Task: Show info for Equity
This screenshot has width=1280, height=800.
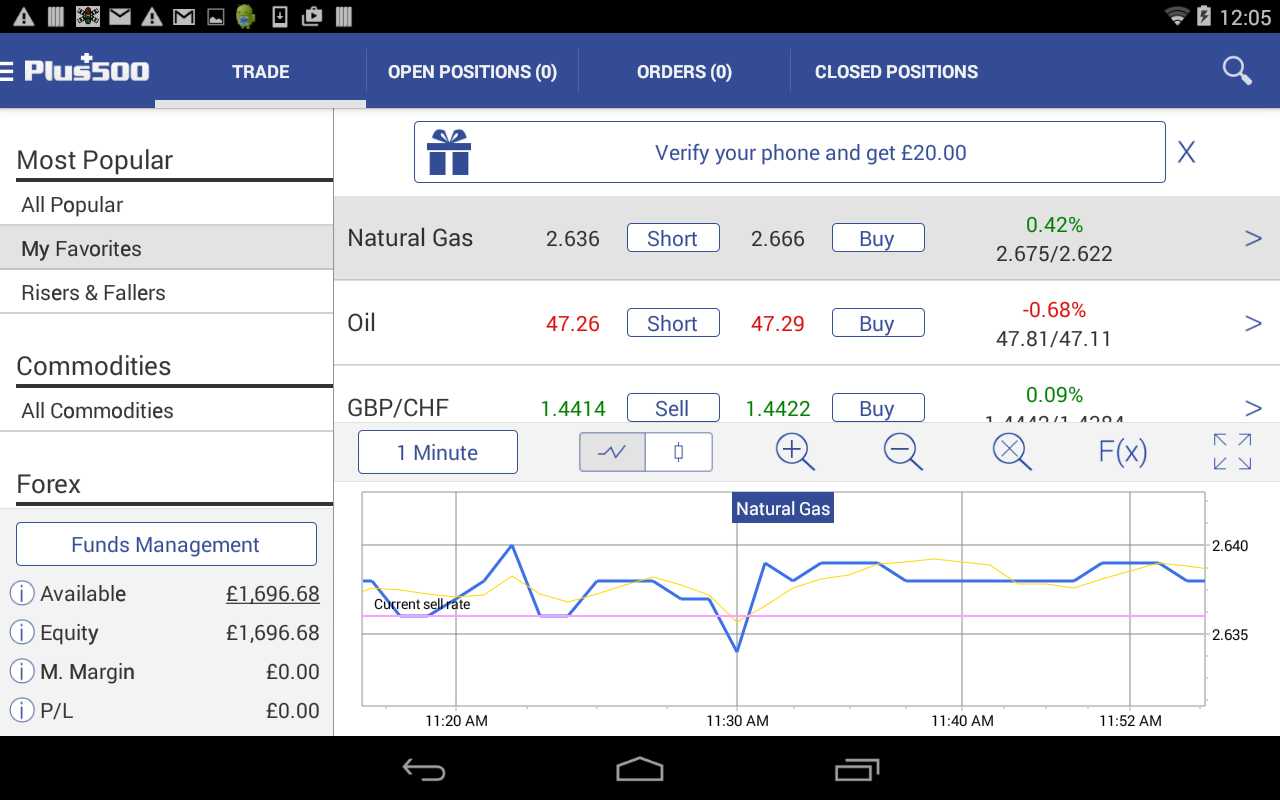Action: (22, 632)
